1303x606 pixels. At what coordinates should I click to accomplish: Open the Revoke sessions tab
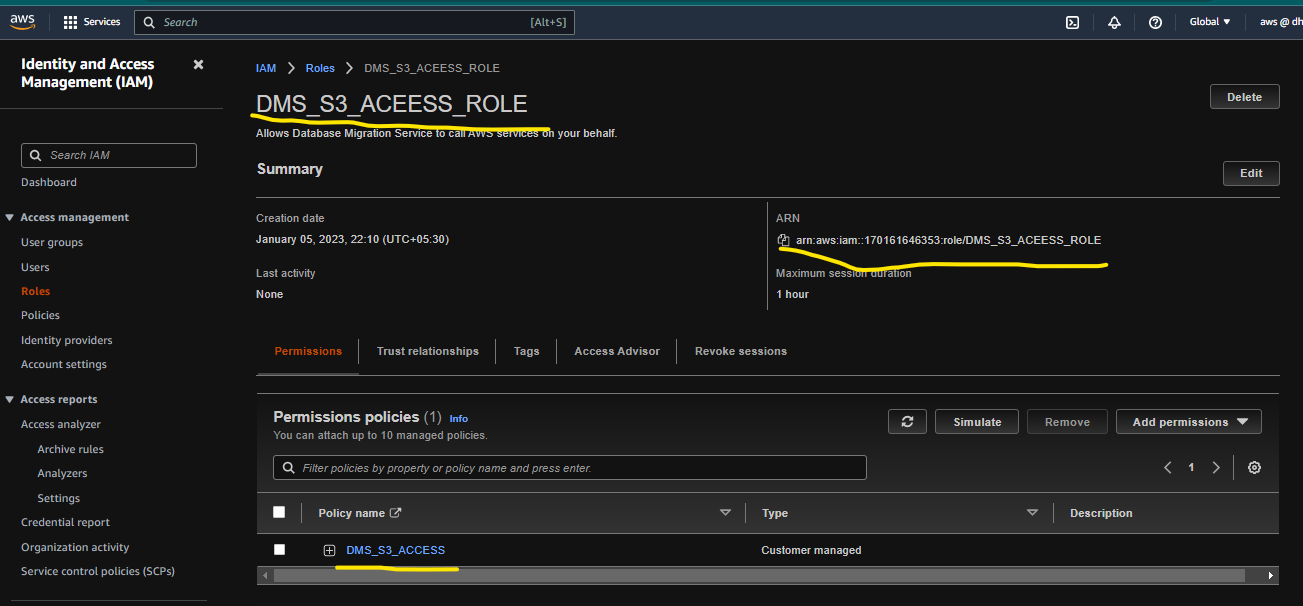(x=741, y=351)
